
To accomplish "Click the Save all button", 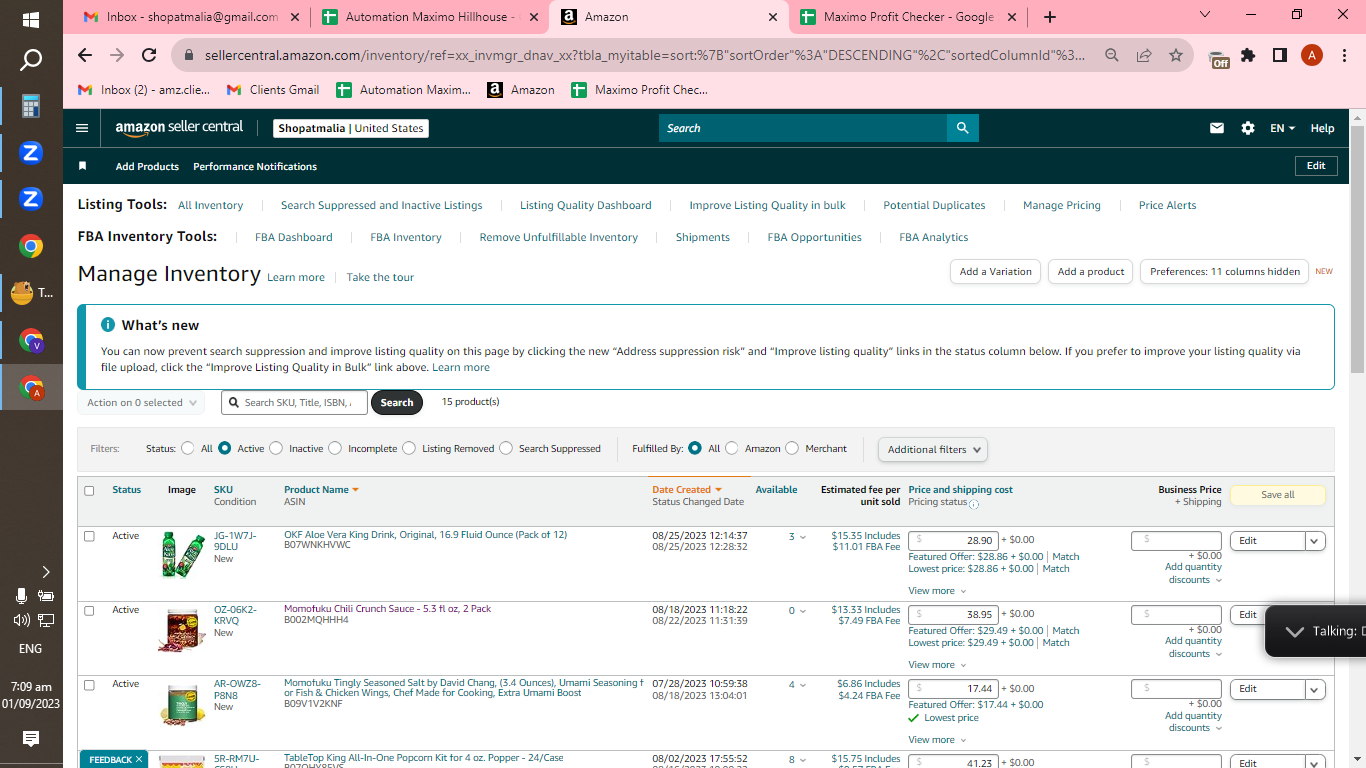I will [x=1277, y=495].
